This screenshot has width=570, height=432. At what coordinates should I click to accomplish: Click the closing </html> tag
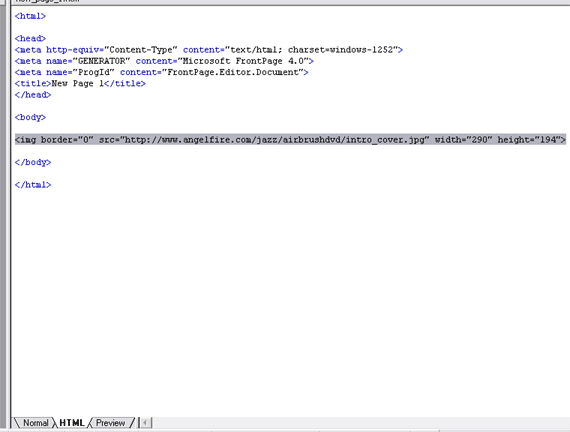click(x=33, y=185)
